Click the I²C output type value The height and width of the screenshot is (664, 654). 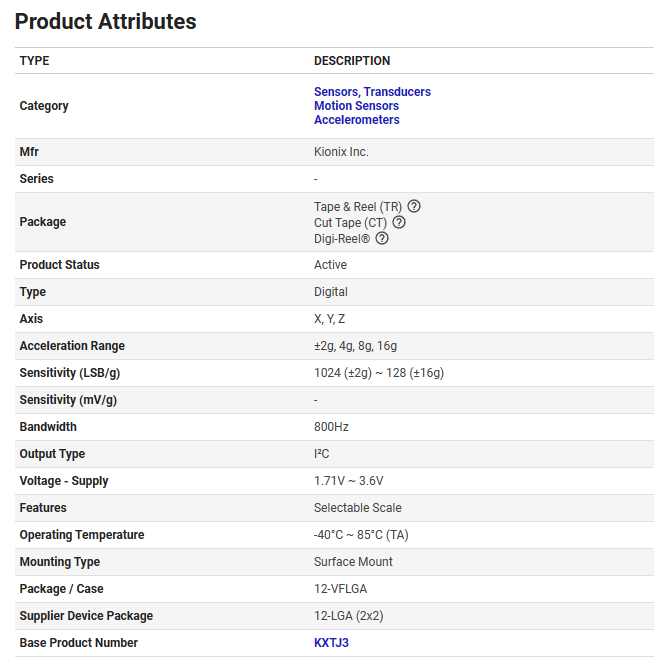[321, 454]
